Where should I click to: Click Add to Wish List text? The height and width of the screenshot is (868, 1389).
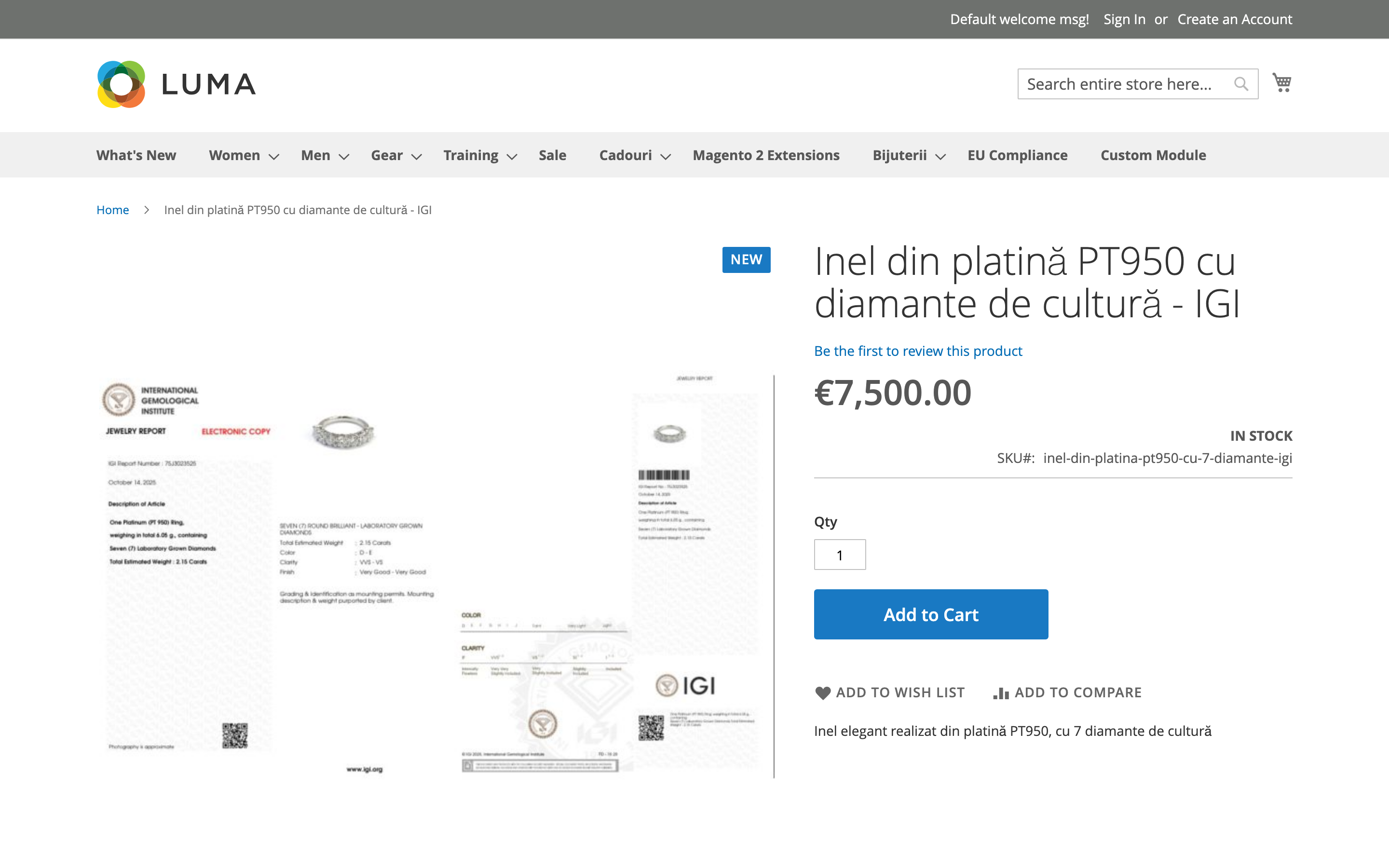(x=900, y=693)
